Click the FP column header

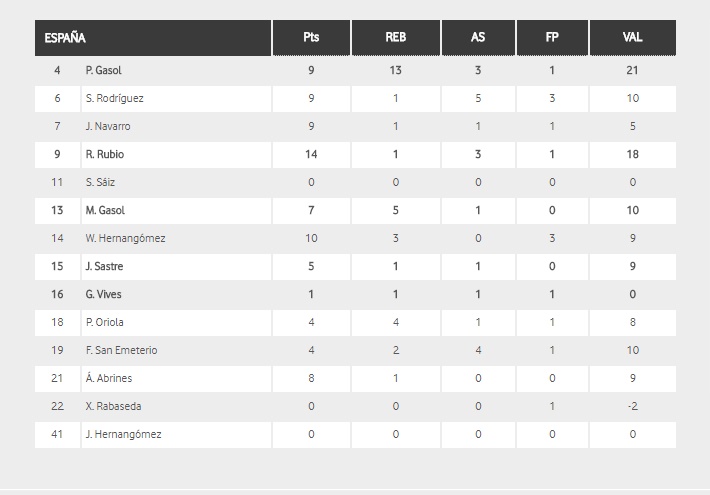552,38
